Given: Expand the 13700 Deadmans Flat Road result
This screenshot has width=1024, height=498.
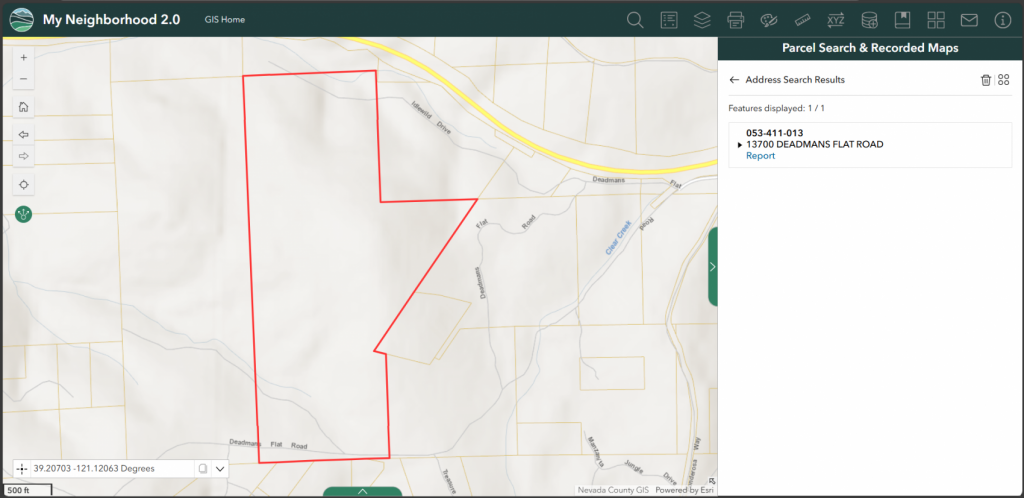Looking at the screenshot, I should (740, 145).
